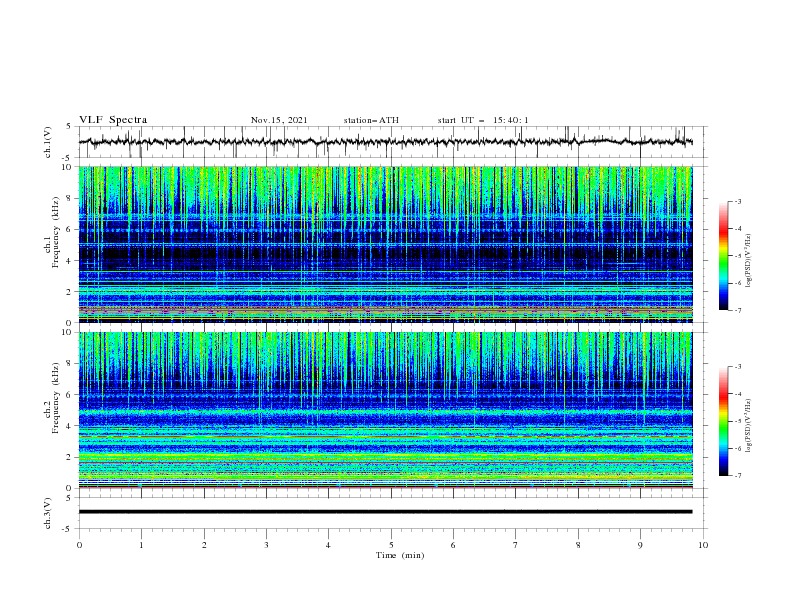The height and width of the screenshot is (612, 792).
Task: Select the date text "Nov.15, 2021"
Action: point(279,120)
